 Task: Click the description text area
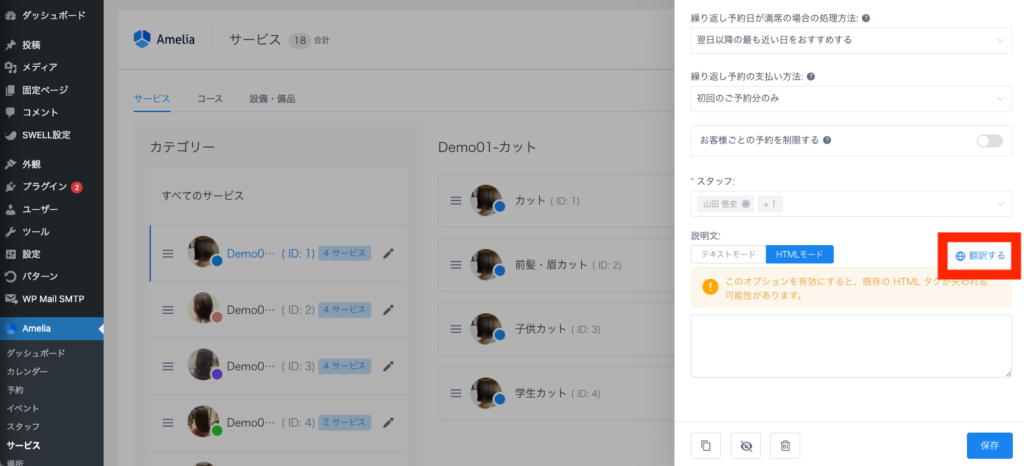pos(851,345)
